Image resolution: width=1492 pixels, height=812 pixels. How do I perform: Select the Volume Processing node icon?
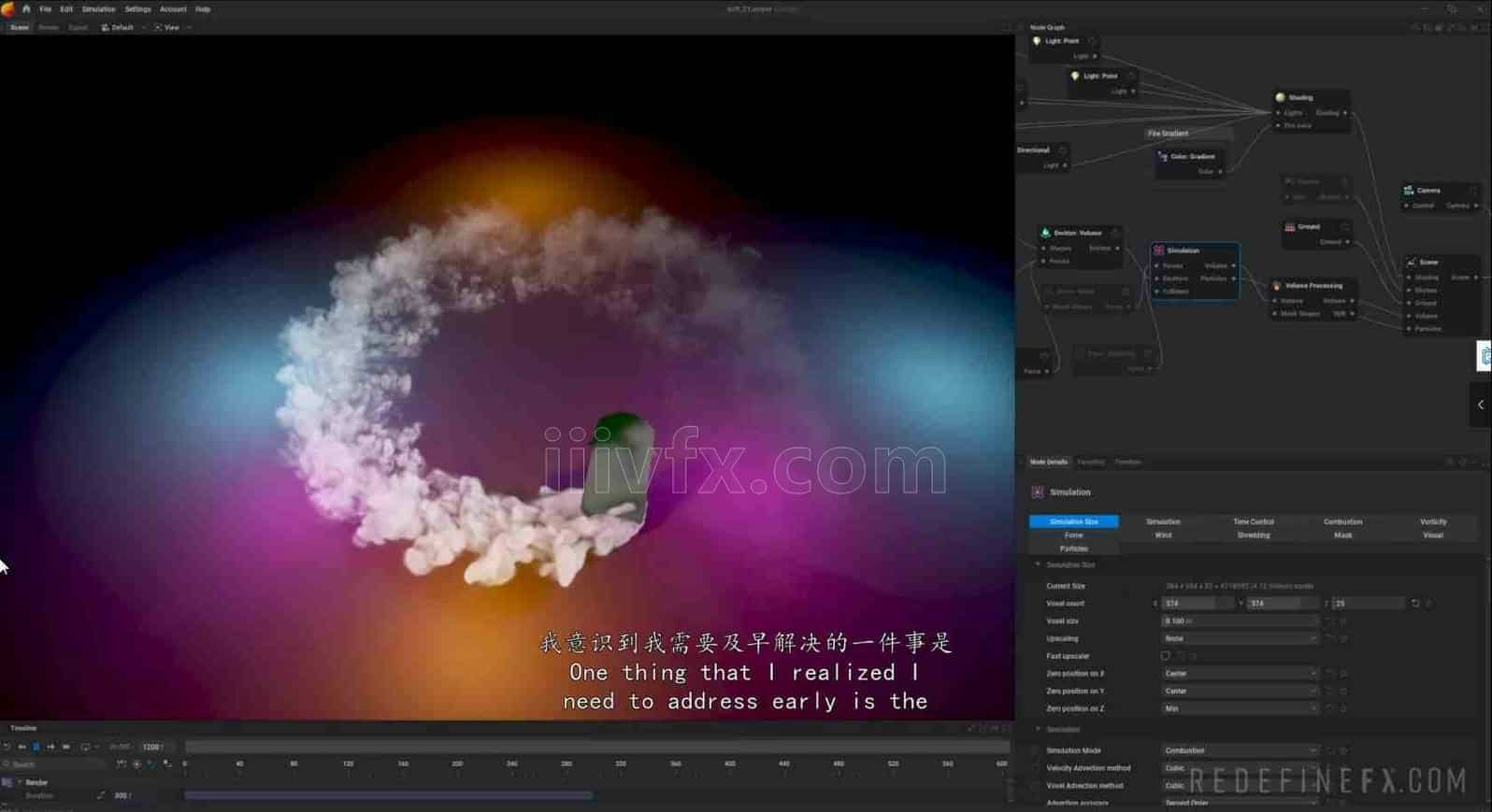(x=1276, y=286)
